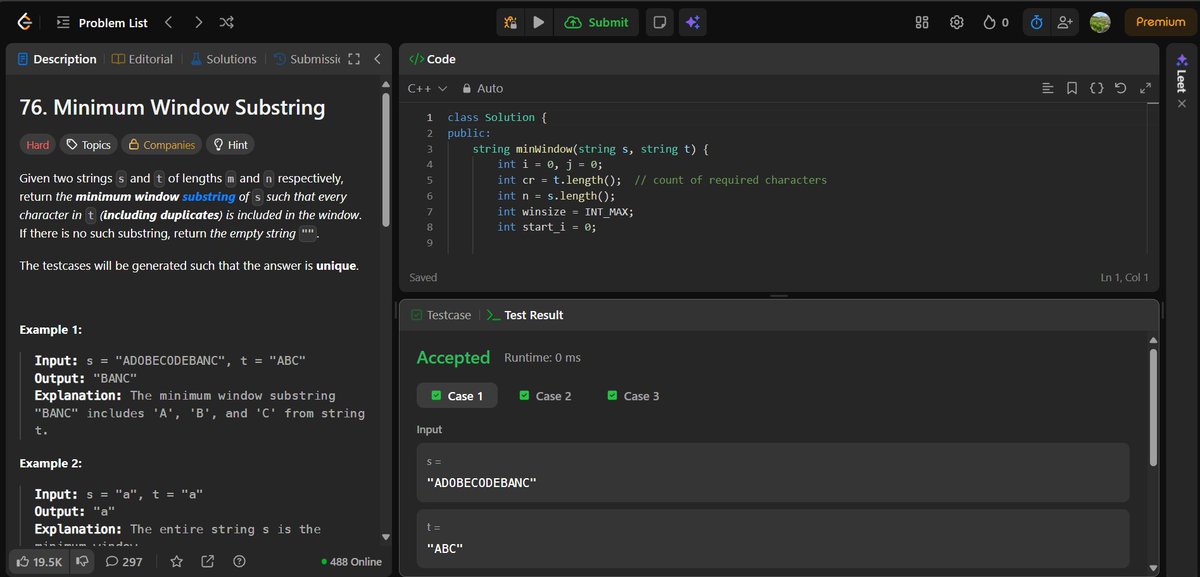Expand the Hint section

pos(230,145)
